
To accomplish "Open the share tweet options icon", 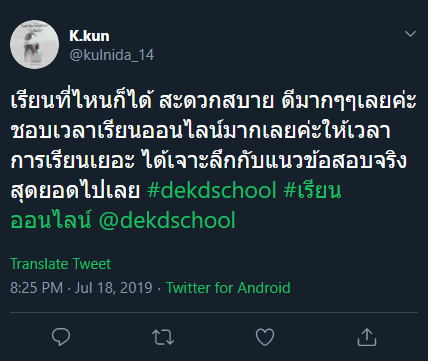I will [x=367, y=337].
